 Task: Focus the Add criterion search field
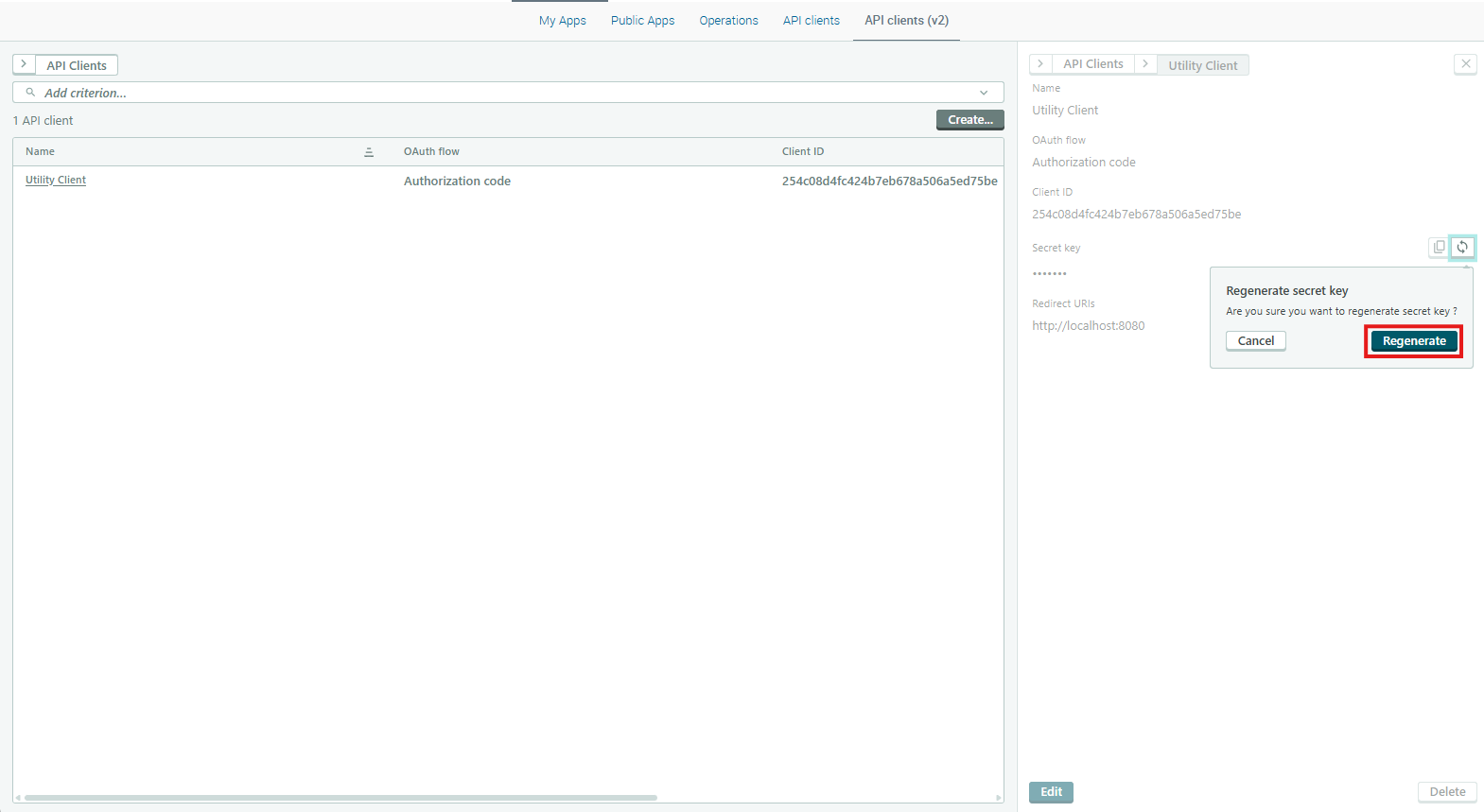point(473,93)
